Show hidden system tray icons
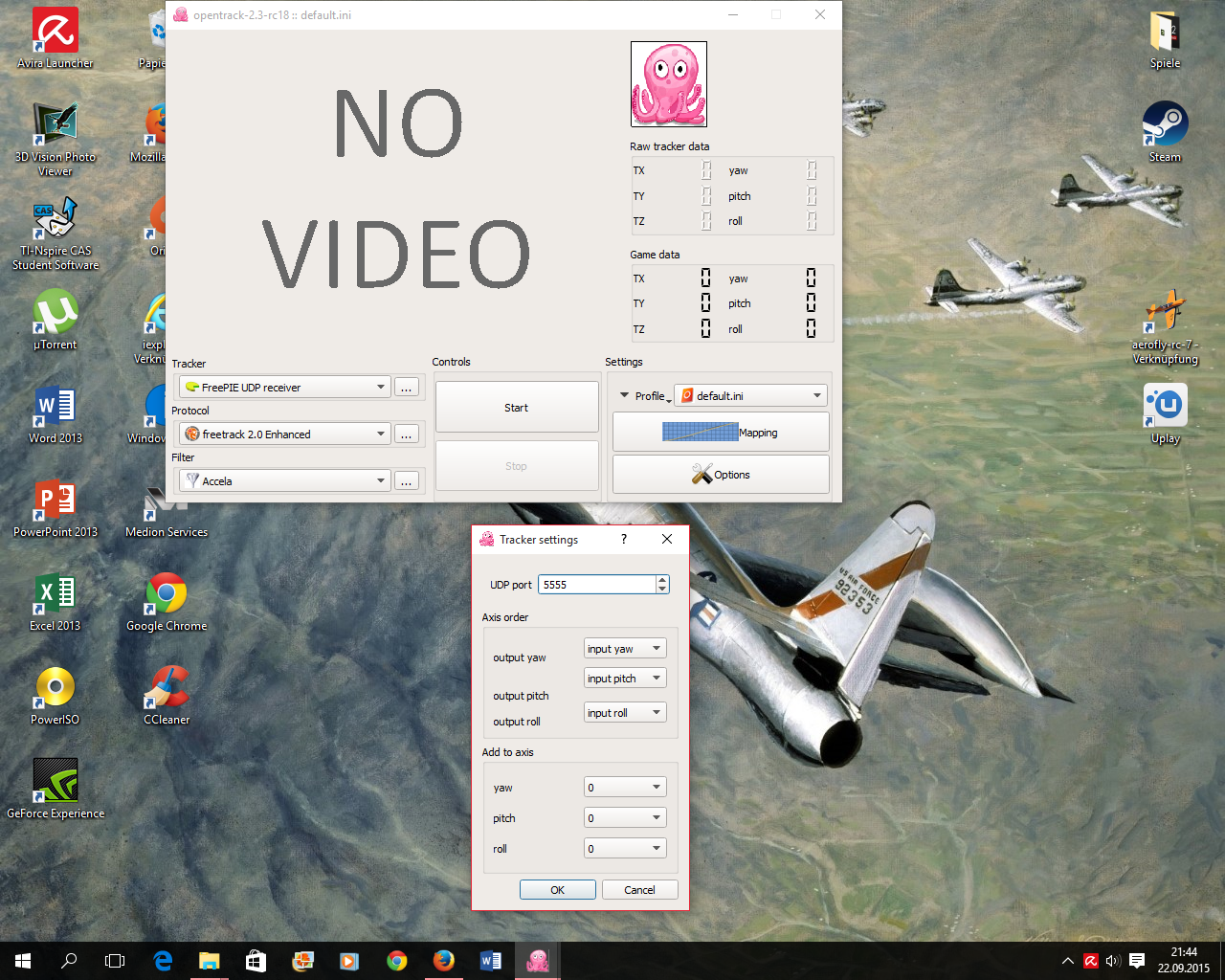Screen dimensions: 1225x980 [x=1068, y=961]
